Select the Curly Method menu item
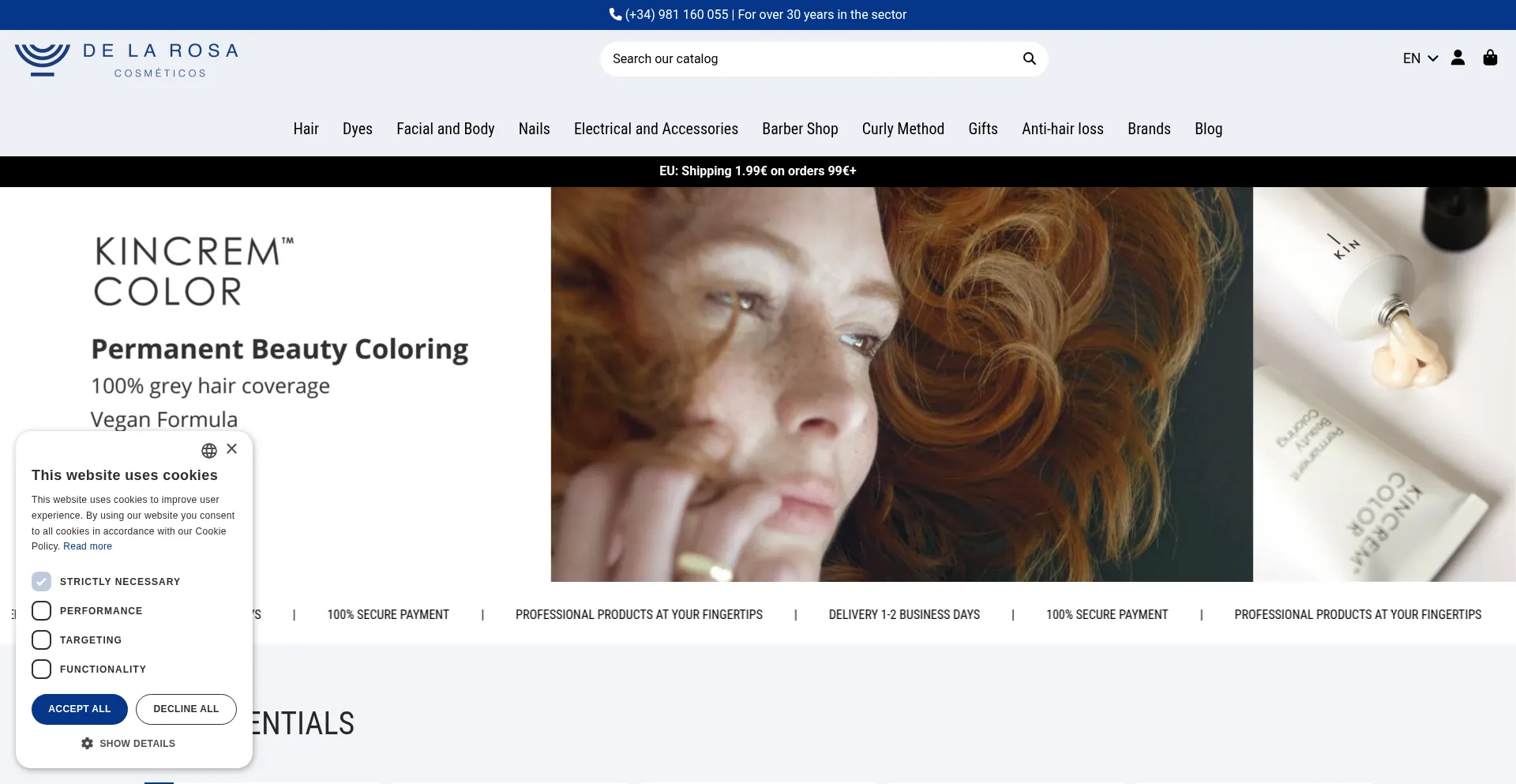The image size is (1516, 784). coord(902,129)
